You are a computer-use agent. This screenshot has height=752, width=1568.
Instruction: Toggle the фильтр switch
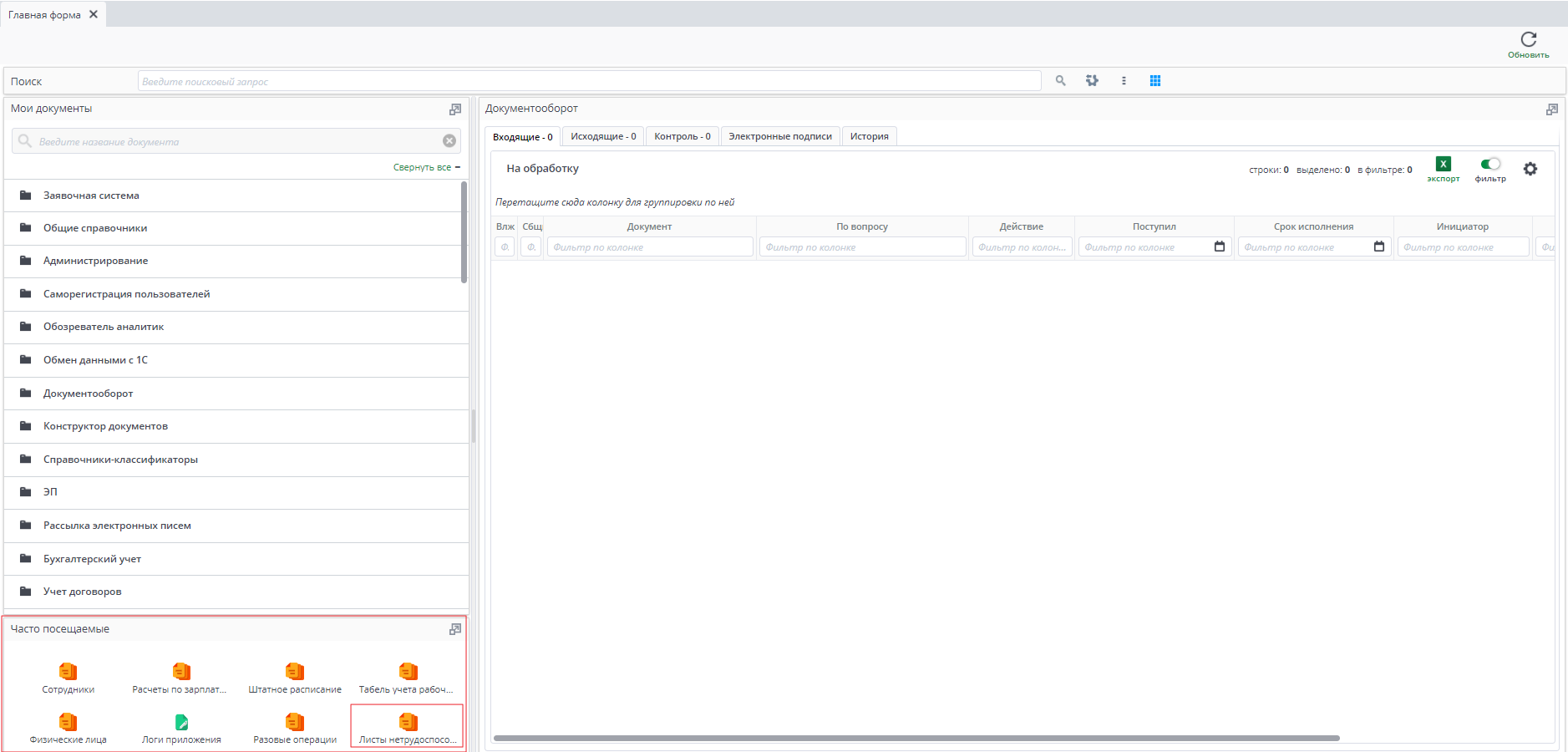(1490, 165)
